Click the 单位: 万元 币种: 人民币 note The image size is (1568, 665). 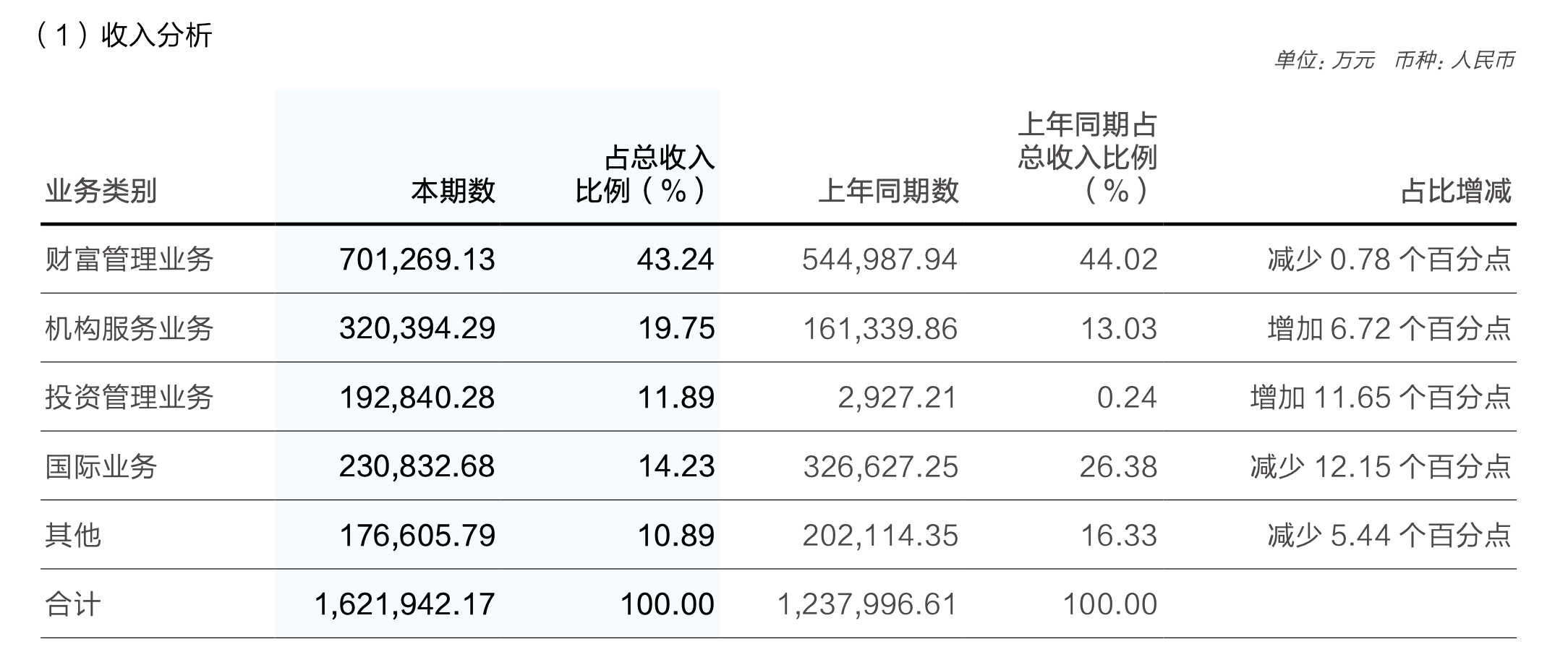pos(1394,61)
